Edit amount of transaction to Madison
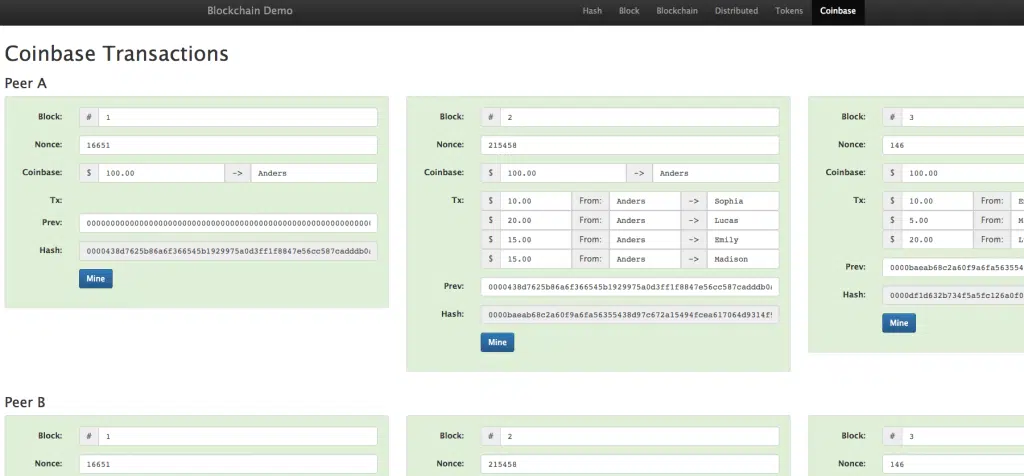The image size is (1024, 476). pyautogui.click(x=536, y=259)
